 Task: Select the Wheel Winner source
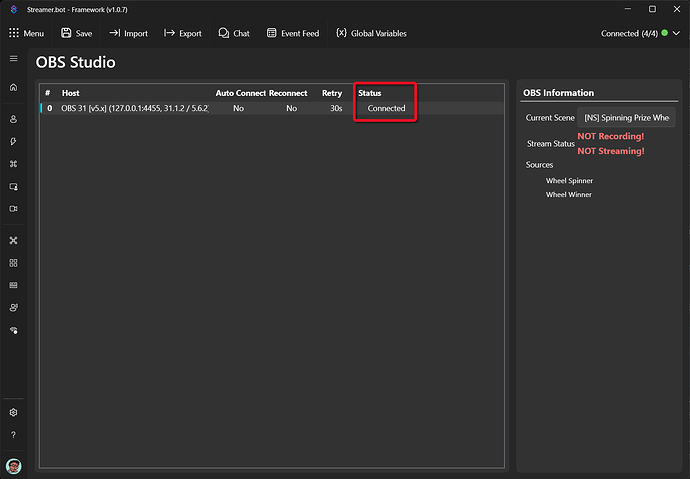point(569,194)
